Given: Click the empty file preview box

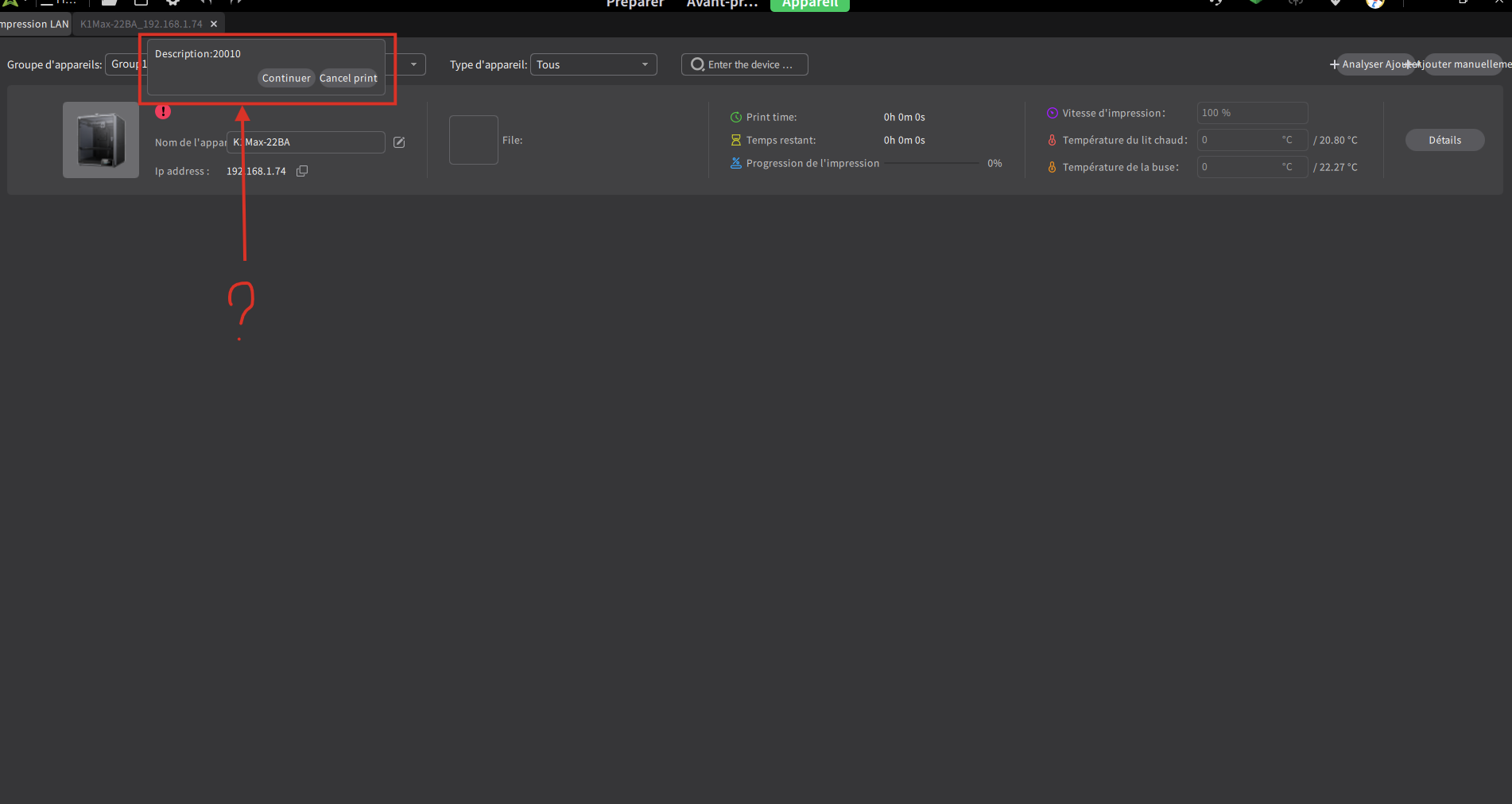Looking at the screenshot, I should pyautogui.click(x=474, y=140).
